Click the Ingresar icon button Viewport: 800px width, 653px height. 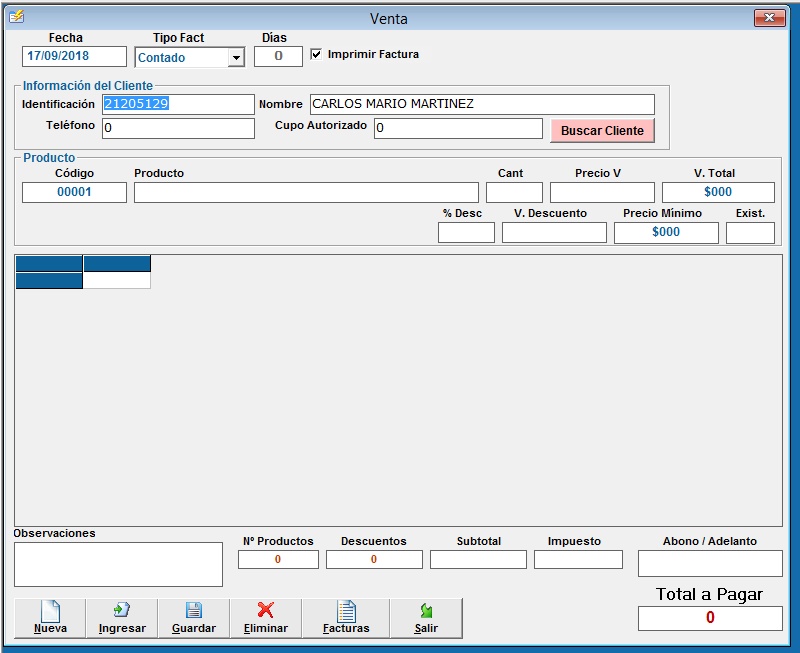[122, 611]
